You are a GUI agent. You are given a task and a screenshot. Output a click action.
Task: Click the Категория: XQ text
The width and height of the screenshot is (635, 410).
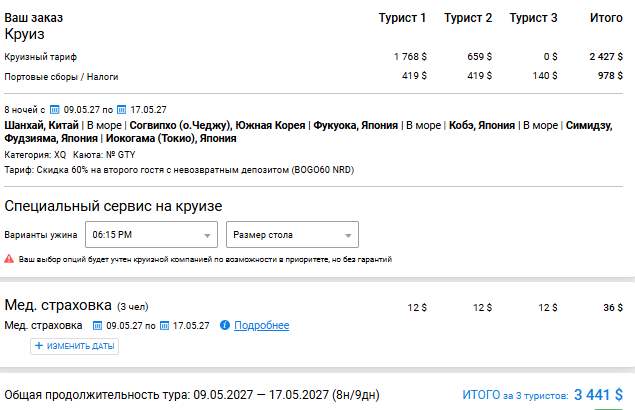[35, 155]
